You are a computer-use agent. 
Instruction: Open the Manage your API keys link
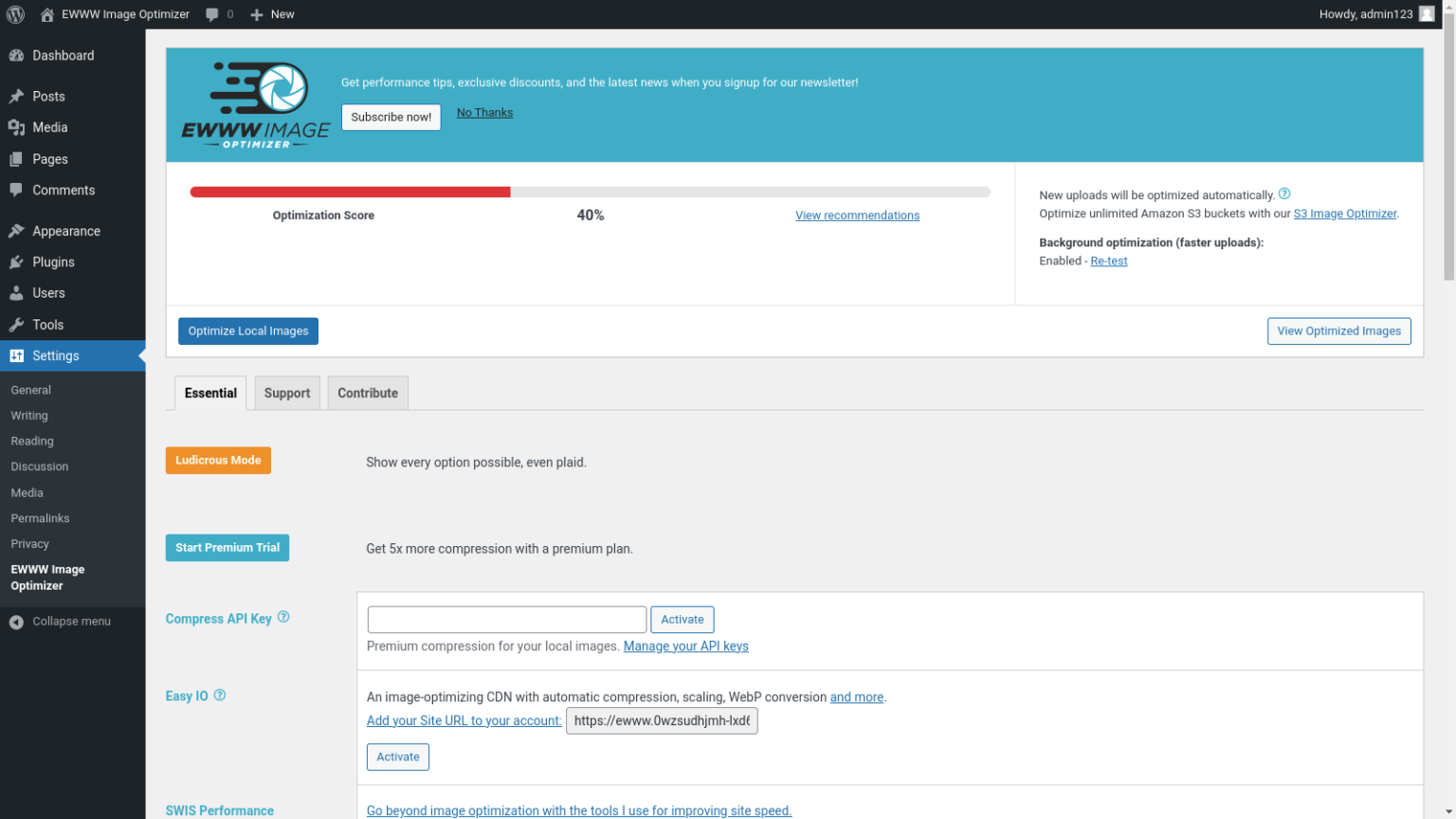pyautogui.click(x=685, y=646)
